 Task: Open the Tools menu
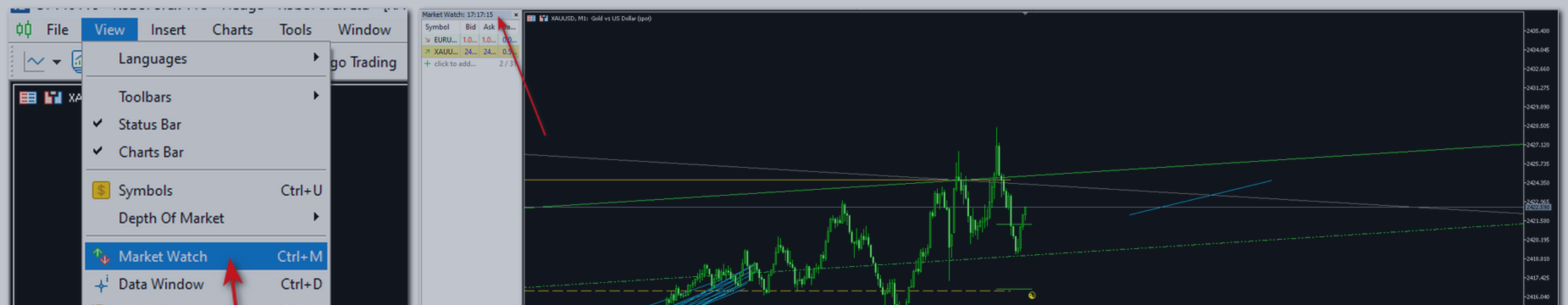point(296,30)
